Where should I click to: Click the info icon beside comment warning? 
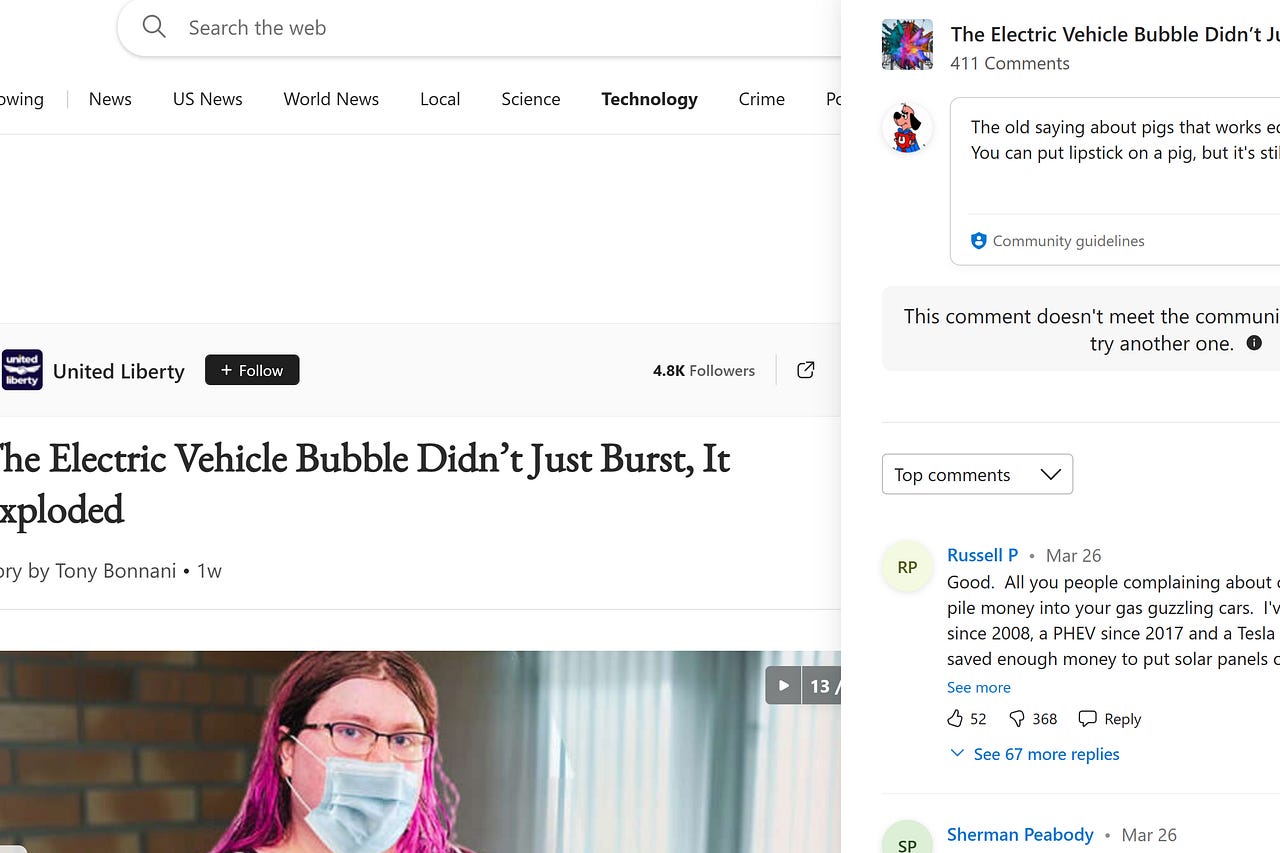coord(1254,343)
